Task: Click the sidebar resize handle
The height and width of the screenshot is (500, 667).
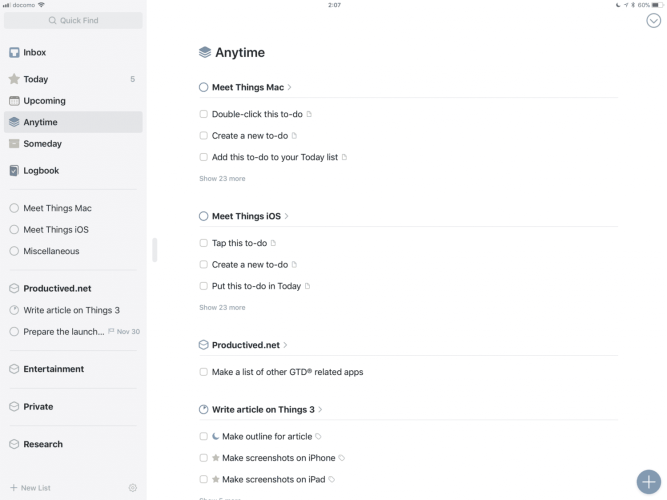Action: [x=155, y=250]
